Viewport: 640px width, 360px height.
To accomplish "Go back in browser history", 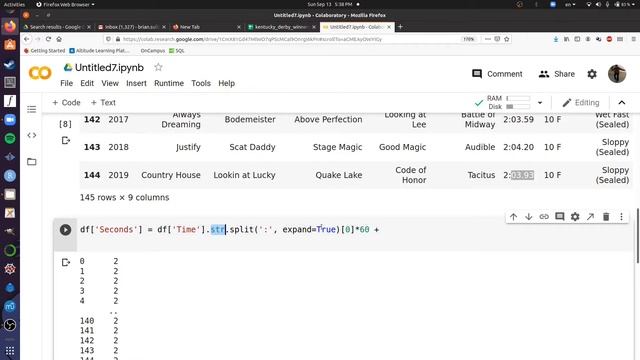I will click(x=27, y=39).
